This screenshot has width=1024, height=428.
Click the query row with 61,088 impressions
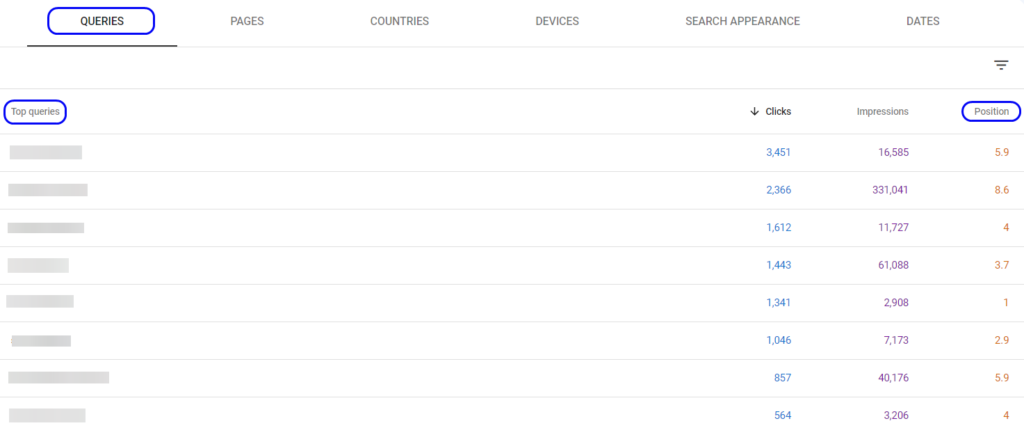pyautogui.click(x=38, y=265)
